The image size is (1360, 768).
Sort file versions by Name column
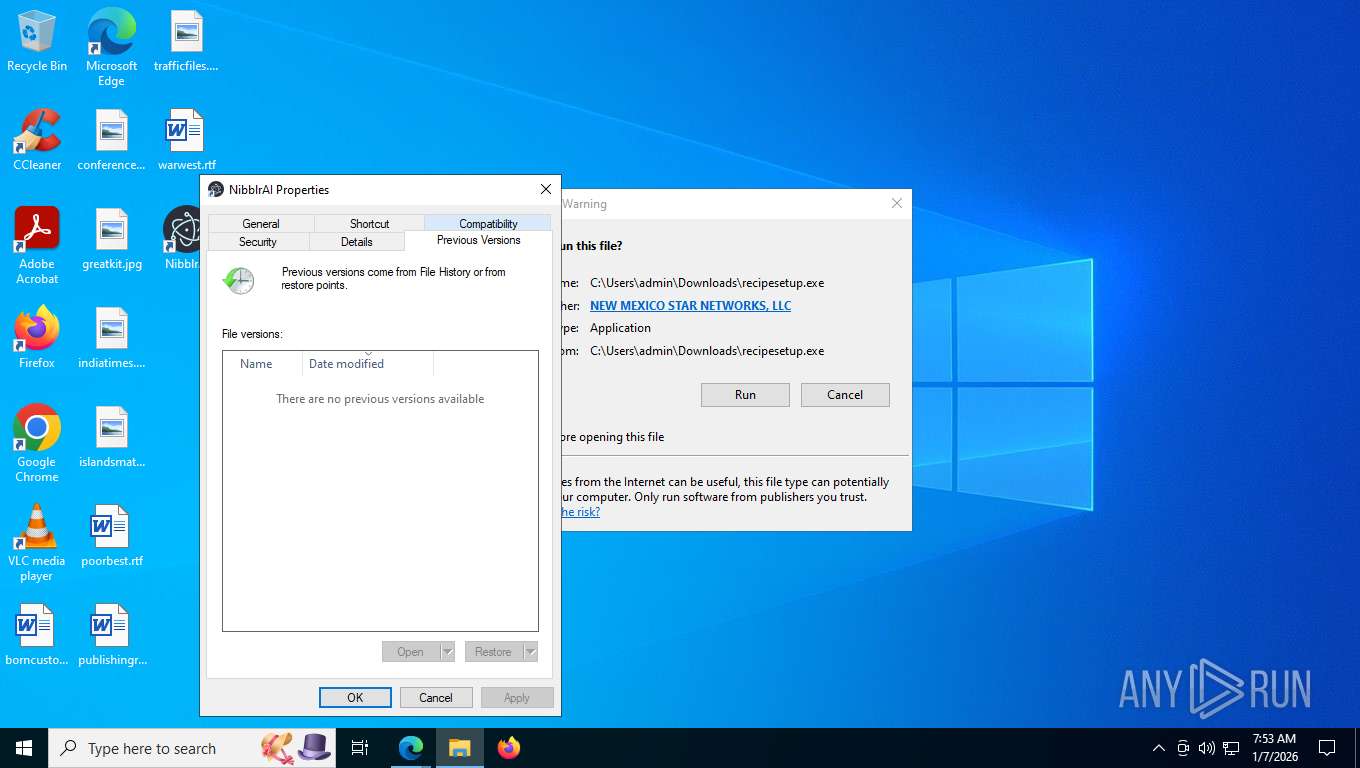(x=262, y=364)
